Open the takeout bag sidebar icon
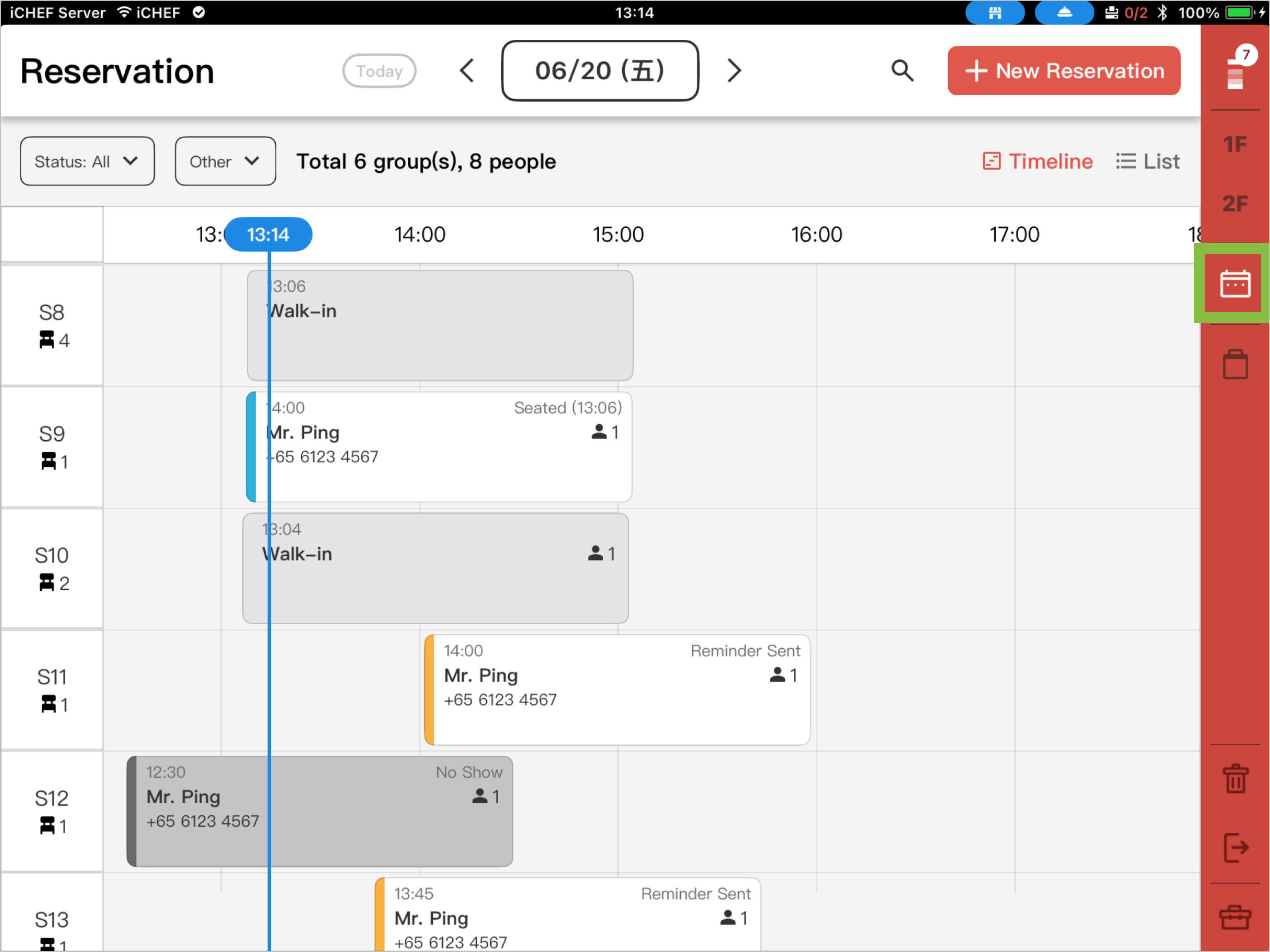Screen dimensions: 1270x952 [x=1235, y=365]
